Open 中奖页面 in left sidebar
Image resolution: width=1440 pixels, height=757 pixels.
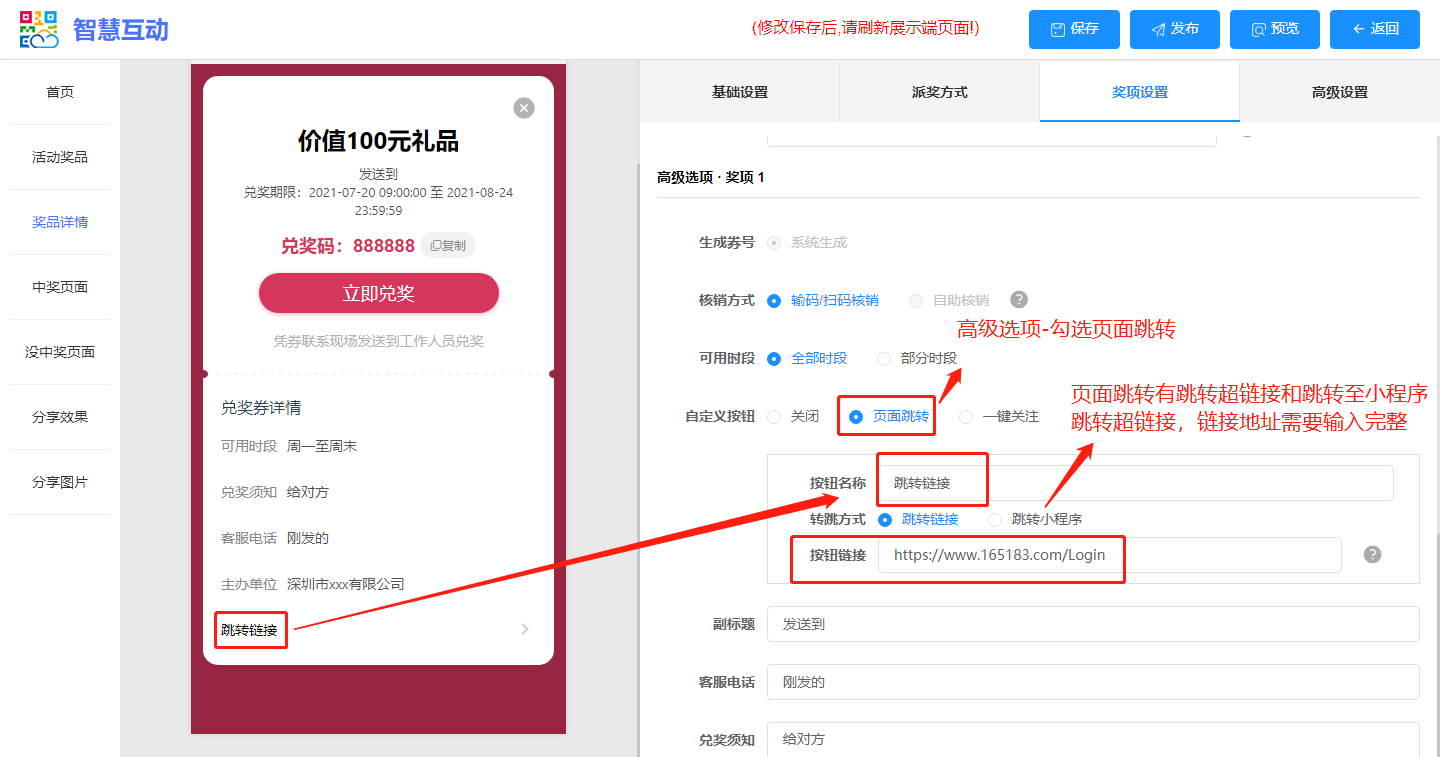(60, 287)
